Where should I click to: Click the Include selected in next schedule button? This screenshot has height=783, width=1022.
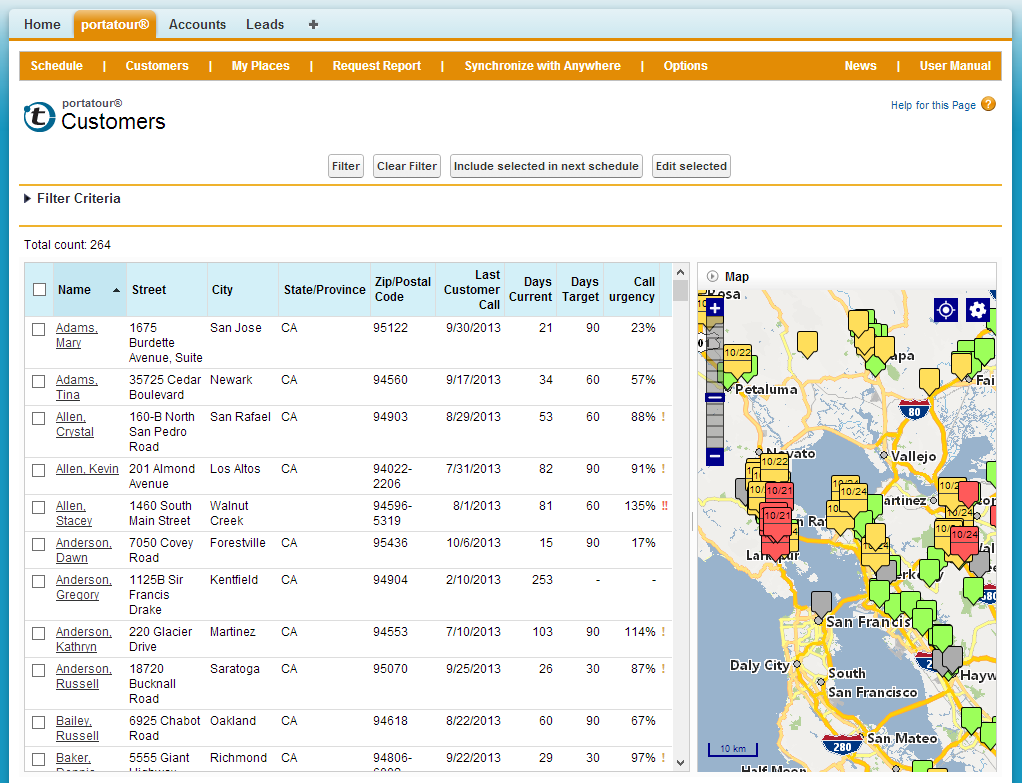pyautogui.click(x=546, y=166)
